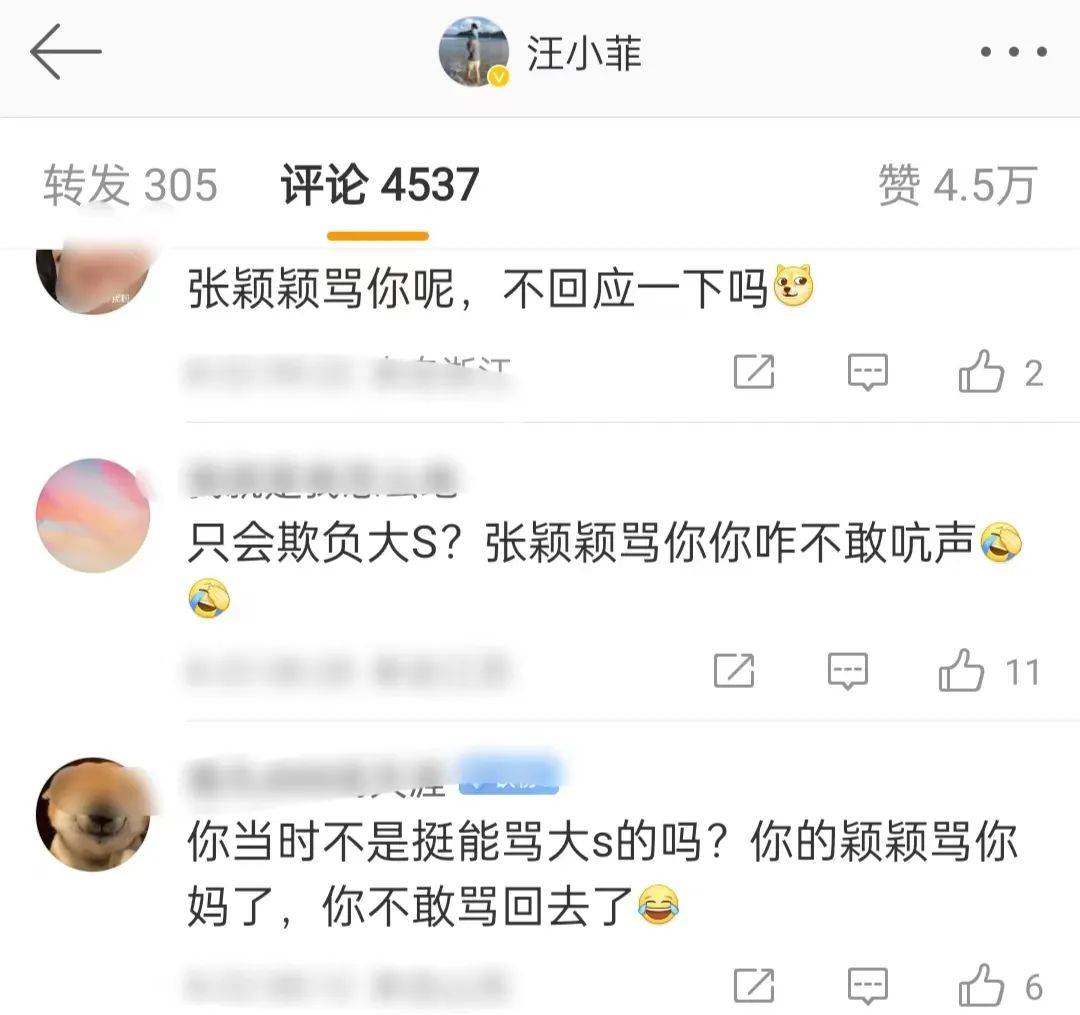Like the comment with 11 likes
Viewport: 1080px width, 1015px height.
[x=988, y=671]
